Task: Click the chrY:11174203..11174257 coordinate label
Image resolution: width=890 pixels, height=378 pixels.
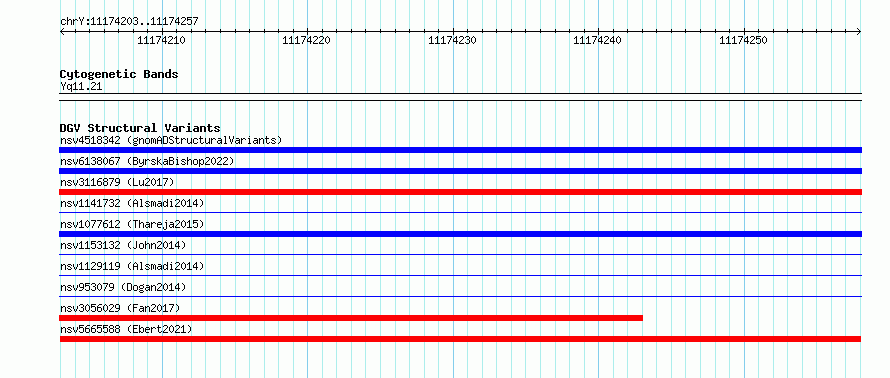Action: coord(129,22)
